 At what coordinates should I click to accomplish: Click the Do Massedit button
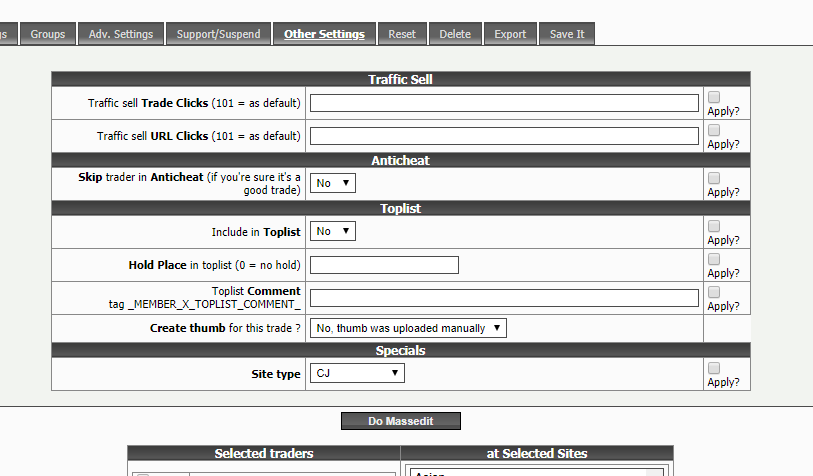tap(401, 421)
